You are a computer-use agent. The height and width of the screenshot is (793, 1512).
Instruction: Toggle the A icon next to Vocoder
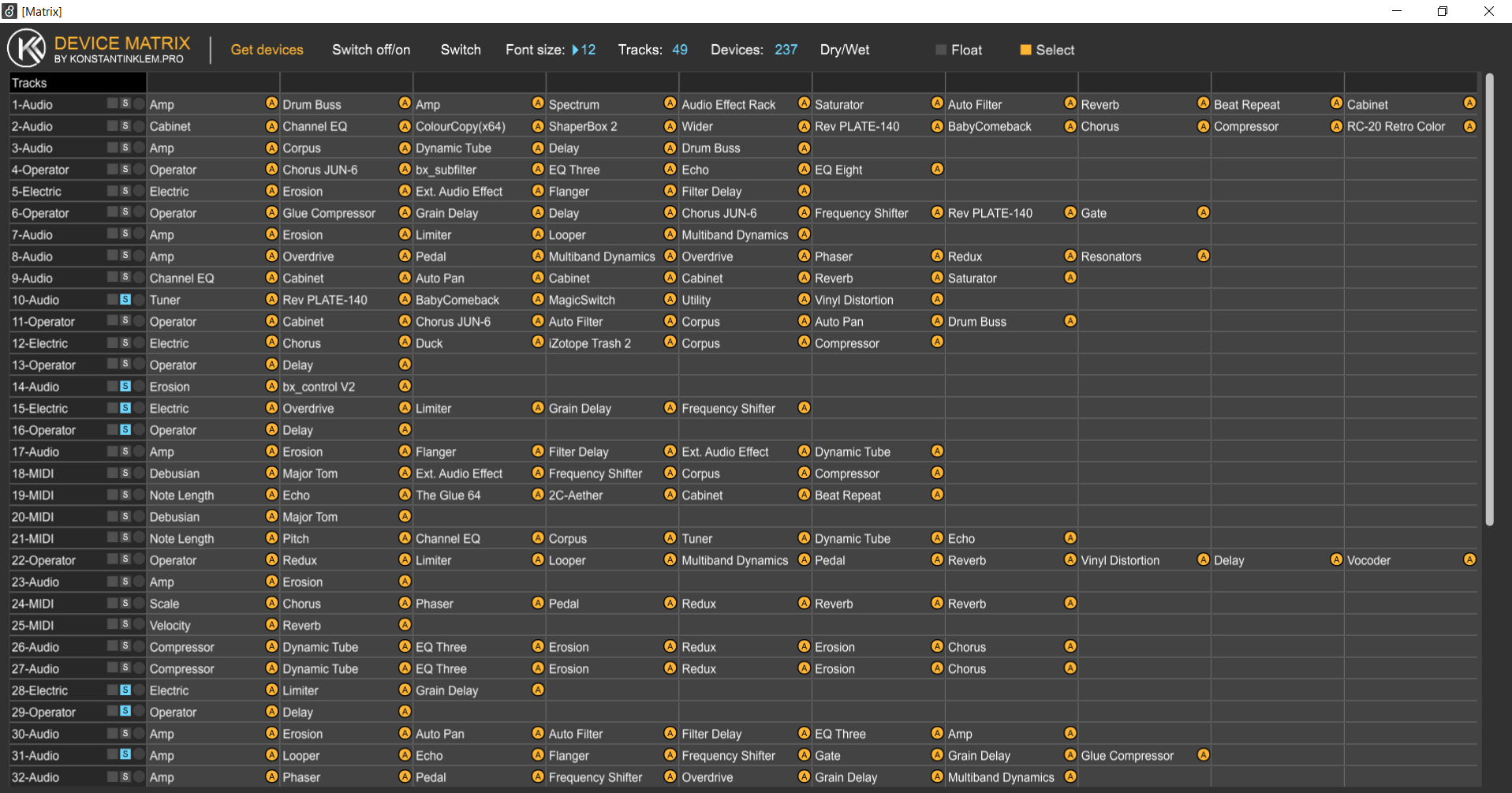pyautogui.click(x=1469, y=559)
